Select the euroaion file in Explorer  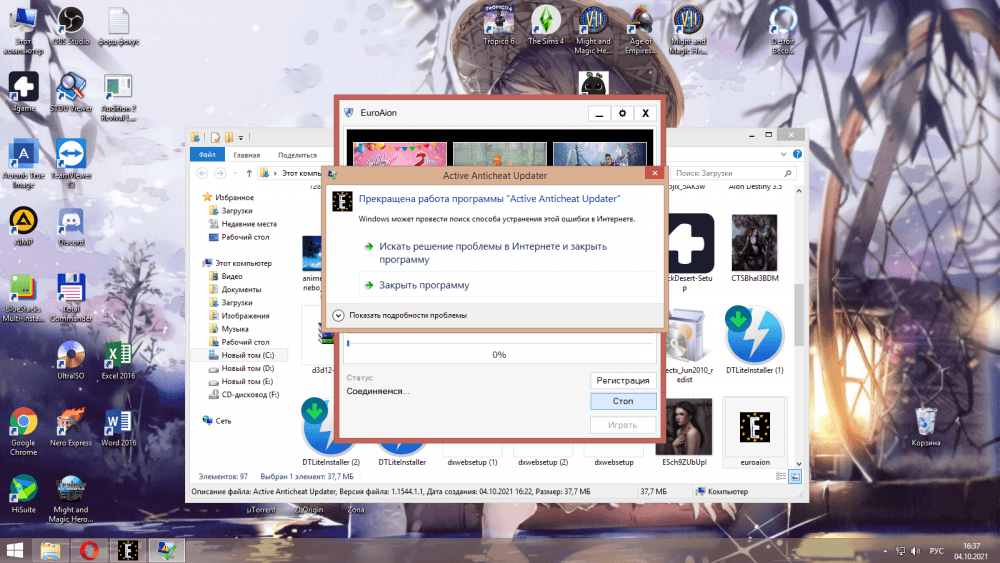tap(755, 428)
